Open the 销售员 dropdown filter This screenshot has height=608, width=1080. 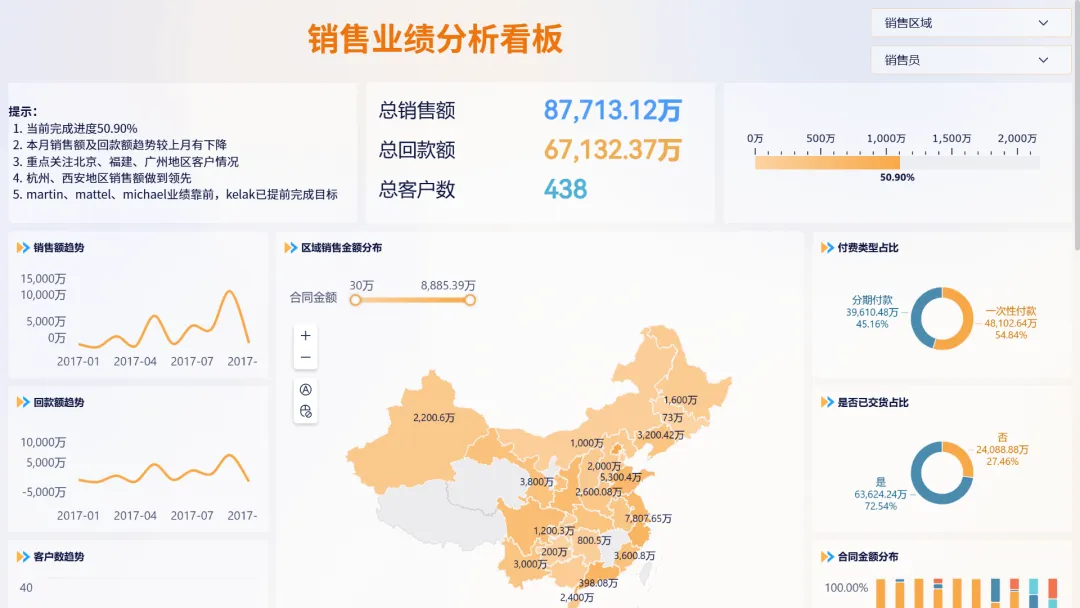coord(970,60)
